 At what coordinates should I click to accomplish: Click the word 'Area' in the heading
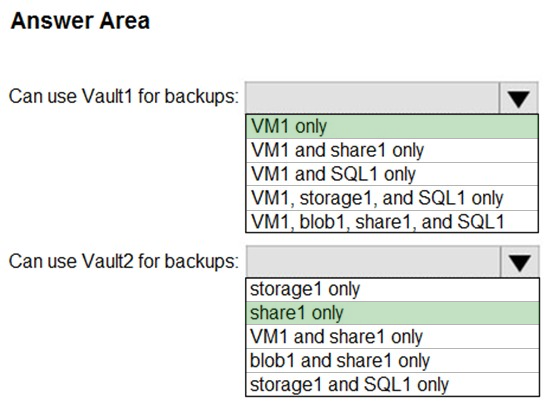click(x=125, y=21)
